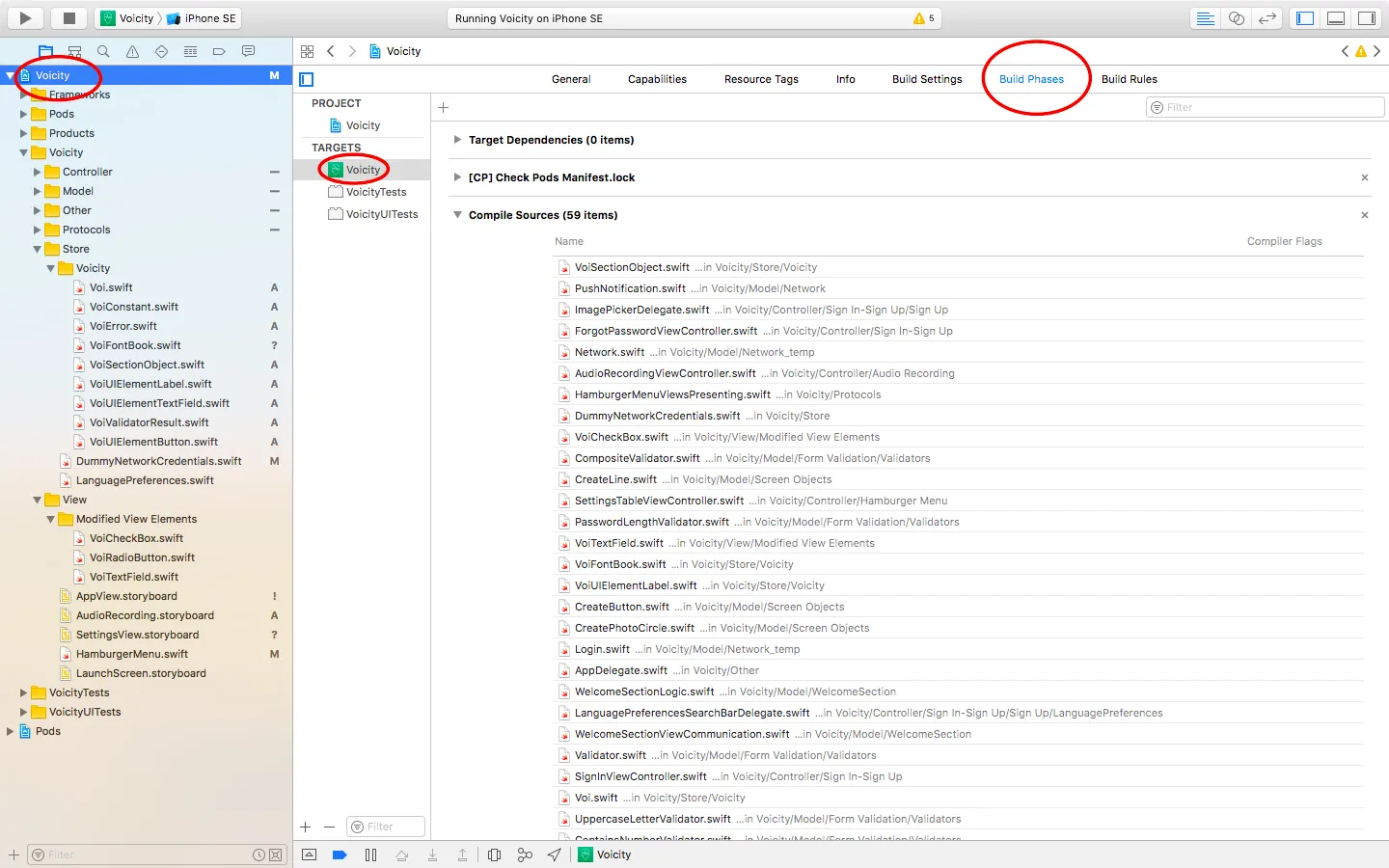Expand the Products folder
The width and height of the screenshot is (1389, 868).
tap(23, 133)
